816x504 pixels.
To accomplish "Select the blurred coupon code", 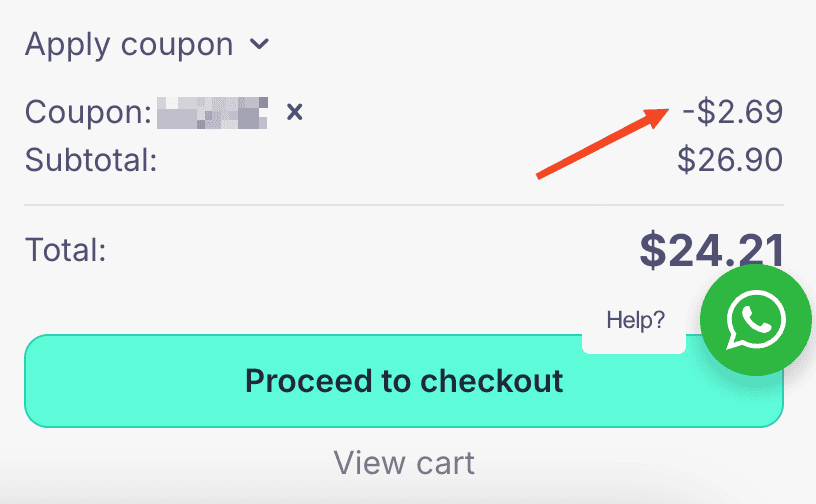I will pyautogui.click(x=212, y=111).
